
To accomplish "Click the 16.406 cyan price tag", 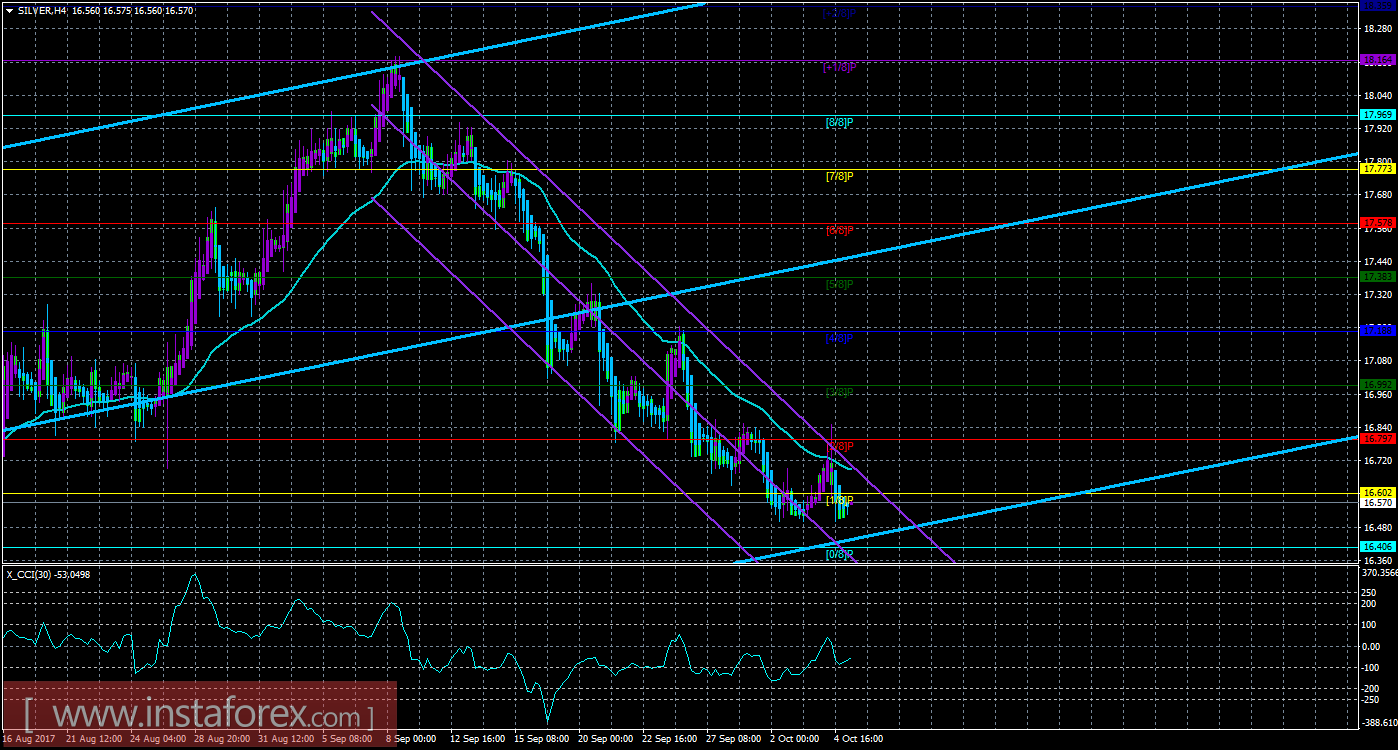I will point(1377,546).
